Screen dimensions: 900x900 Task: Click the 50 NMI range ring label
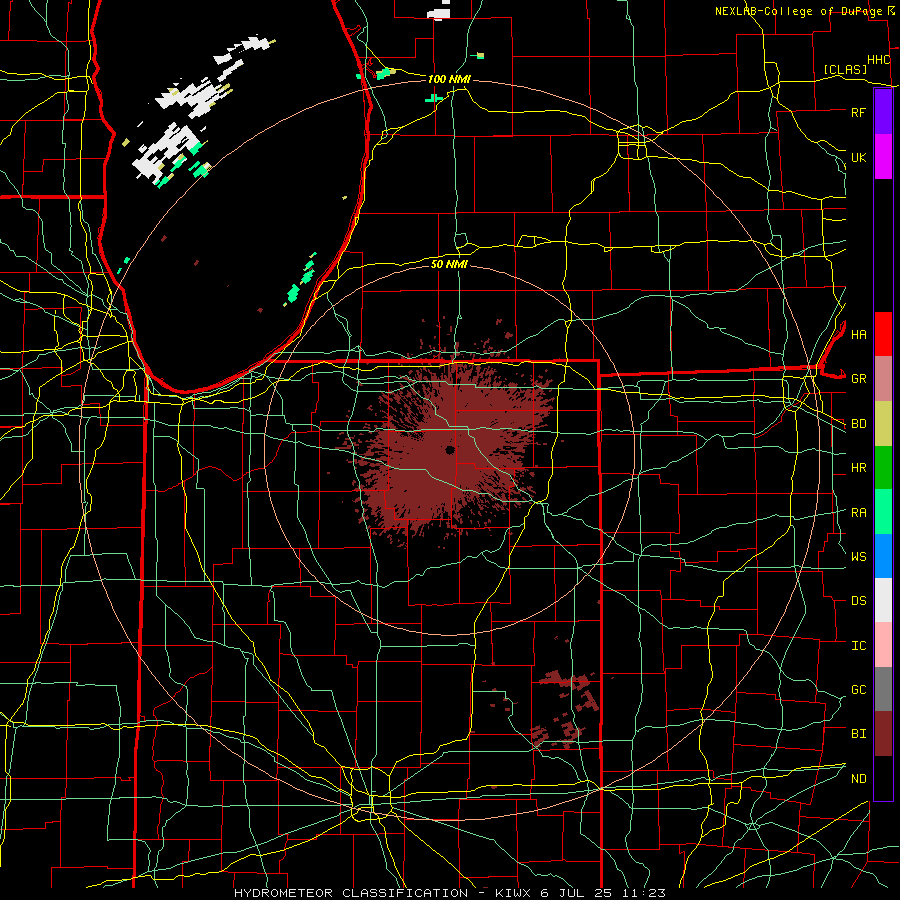(x=449, y=264)
